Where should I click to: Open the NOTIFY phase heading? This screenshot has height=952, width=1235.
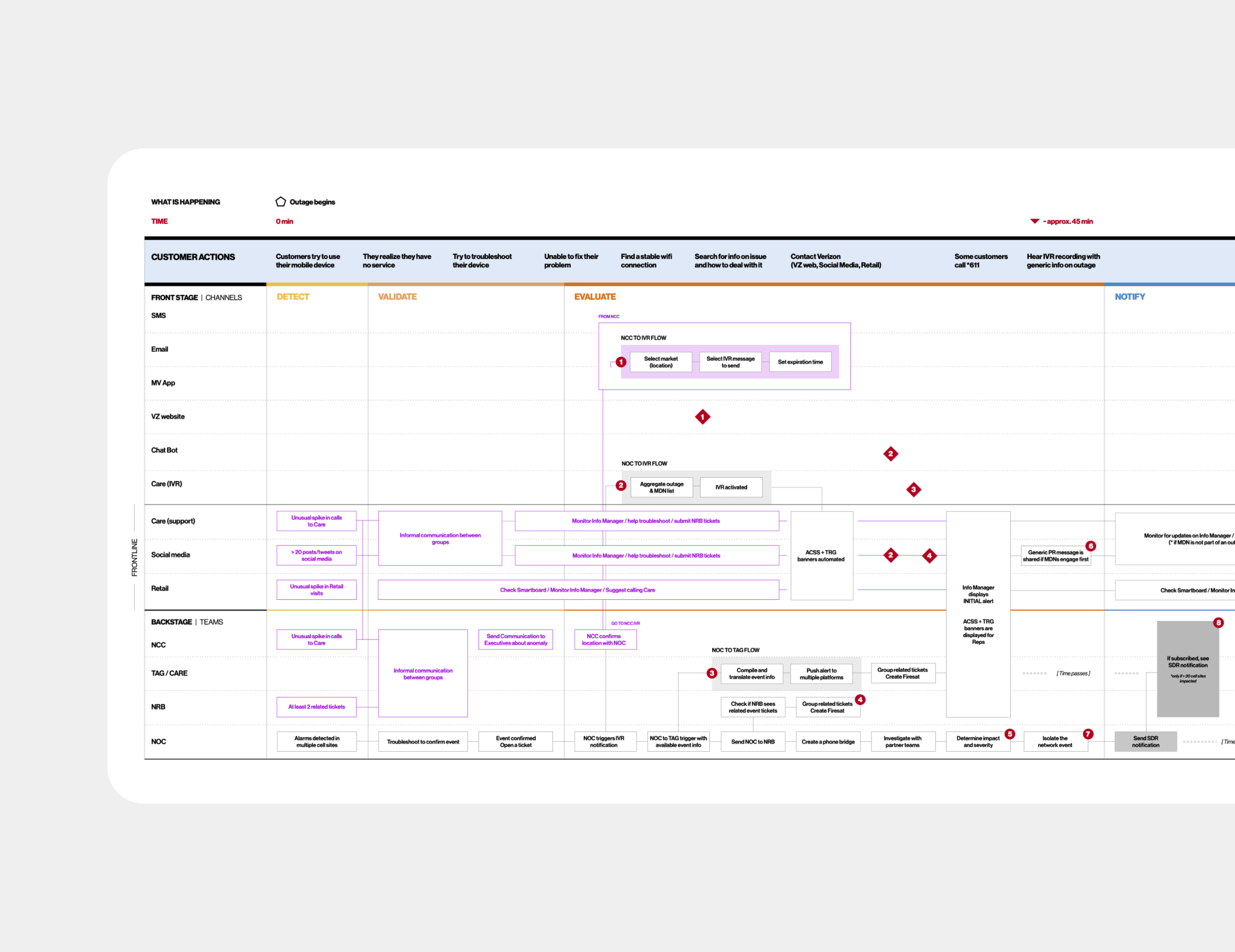click(x=1129, y=297)
